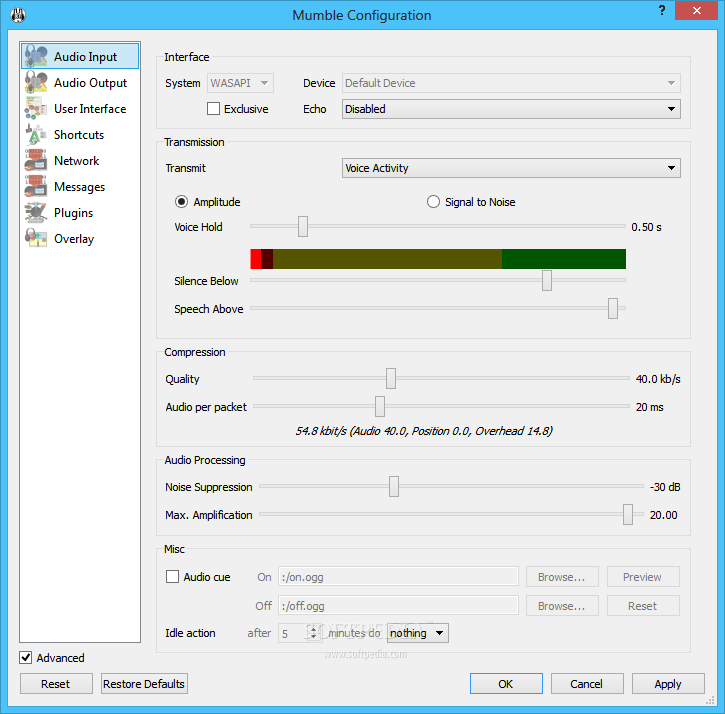725x714 pixels.
Task: Click the Audio Output icon in sidebar
Action: [x=36, y=82]
